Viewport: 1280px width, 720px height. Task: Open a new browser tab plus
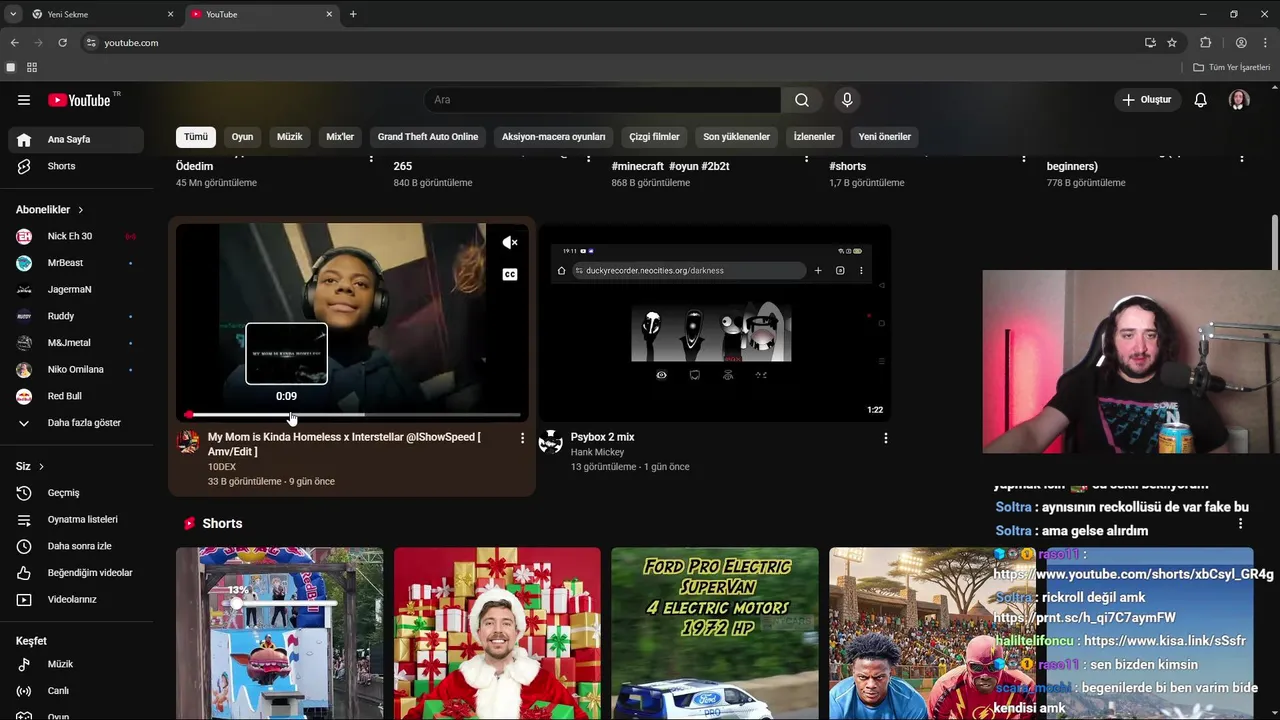[x=353, y=14]
